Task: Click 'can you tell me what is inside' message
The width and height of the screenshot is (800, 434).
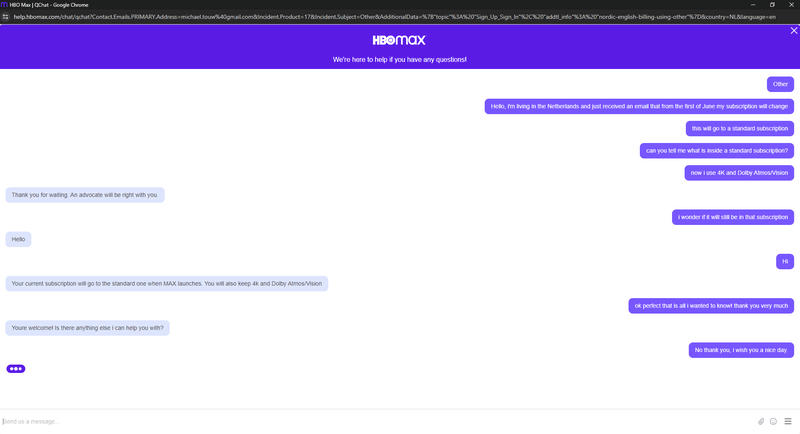Action: coord(717,150)
